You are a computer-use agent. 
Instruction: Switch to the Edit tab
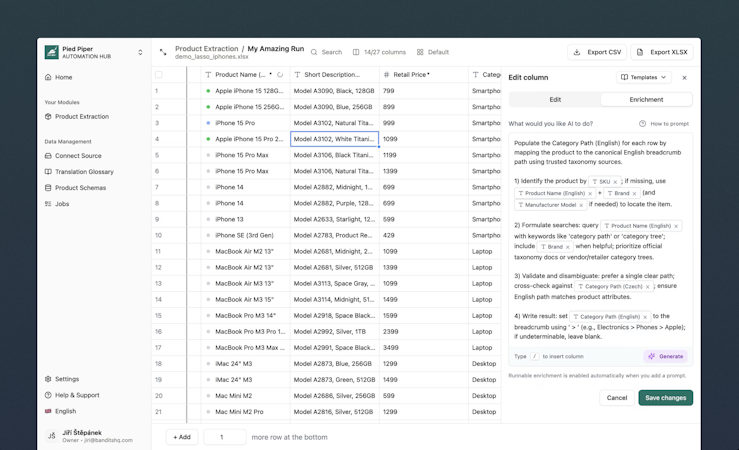555,99
